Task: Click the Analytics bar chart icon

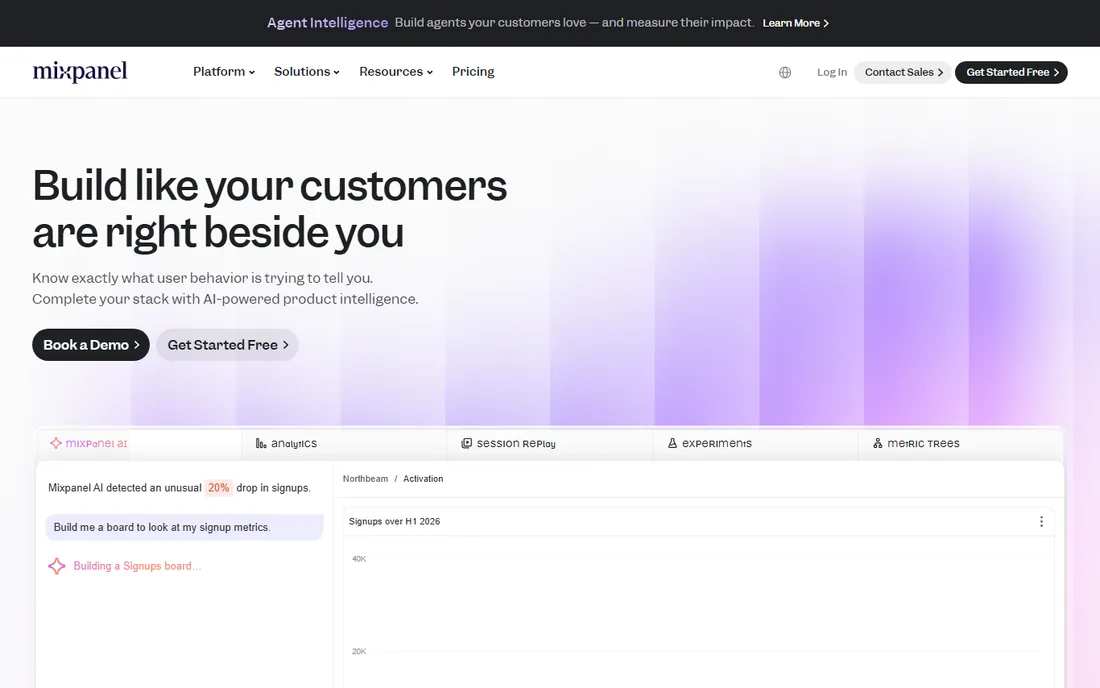Action: (x=261, y=443)
